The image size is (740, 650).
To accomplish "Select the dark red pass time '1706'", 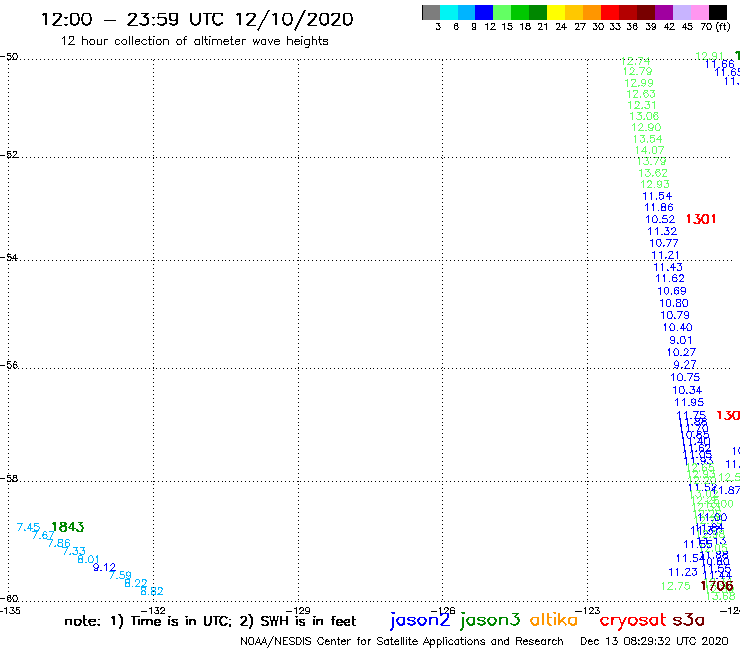I will pyautogui.click(x=717, y=586).
